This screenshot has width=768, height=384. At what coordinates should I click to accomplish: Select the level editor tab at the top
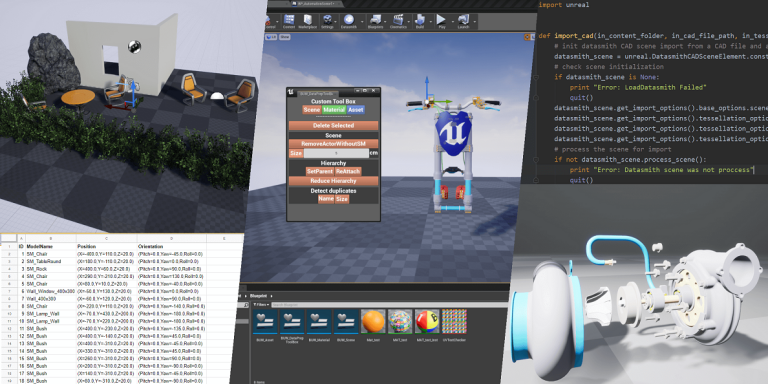[x=316, y=4]
